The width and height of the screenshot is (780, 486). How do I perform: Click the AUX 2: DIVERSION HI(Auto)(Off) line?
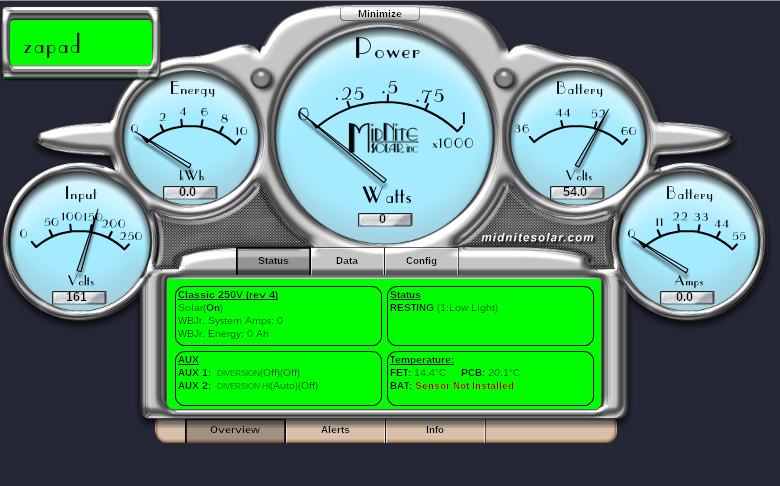(x=248, y=386)
